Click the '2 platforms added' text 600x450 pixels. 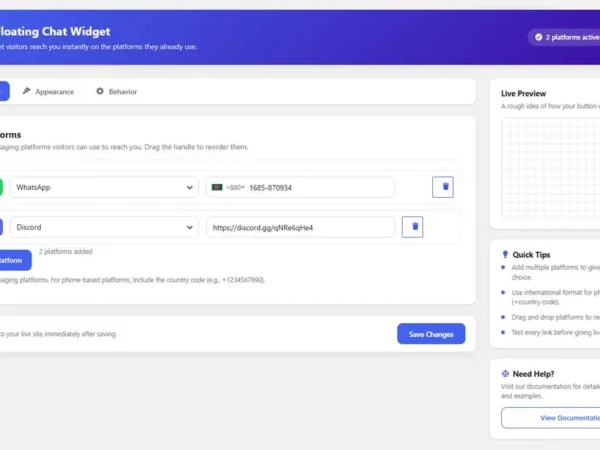pyautogui.click(x=65, y=251)
